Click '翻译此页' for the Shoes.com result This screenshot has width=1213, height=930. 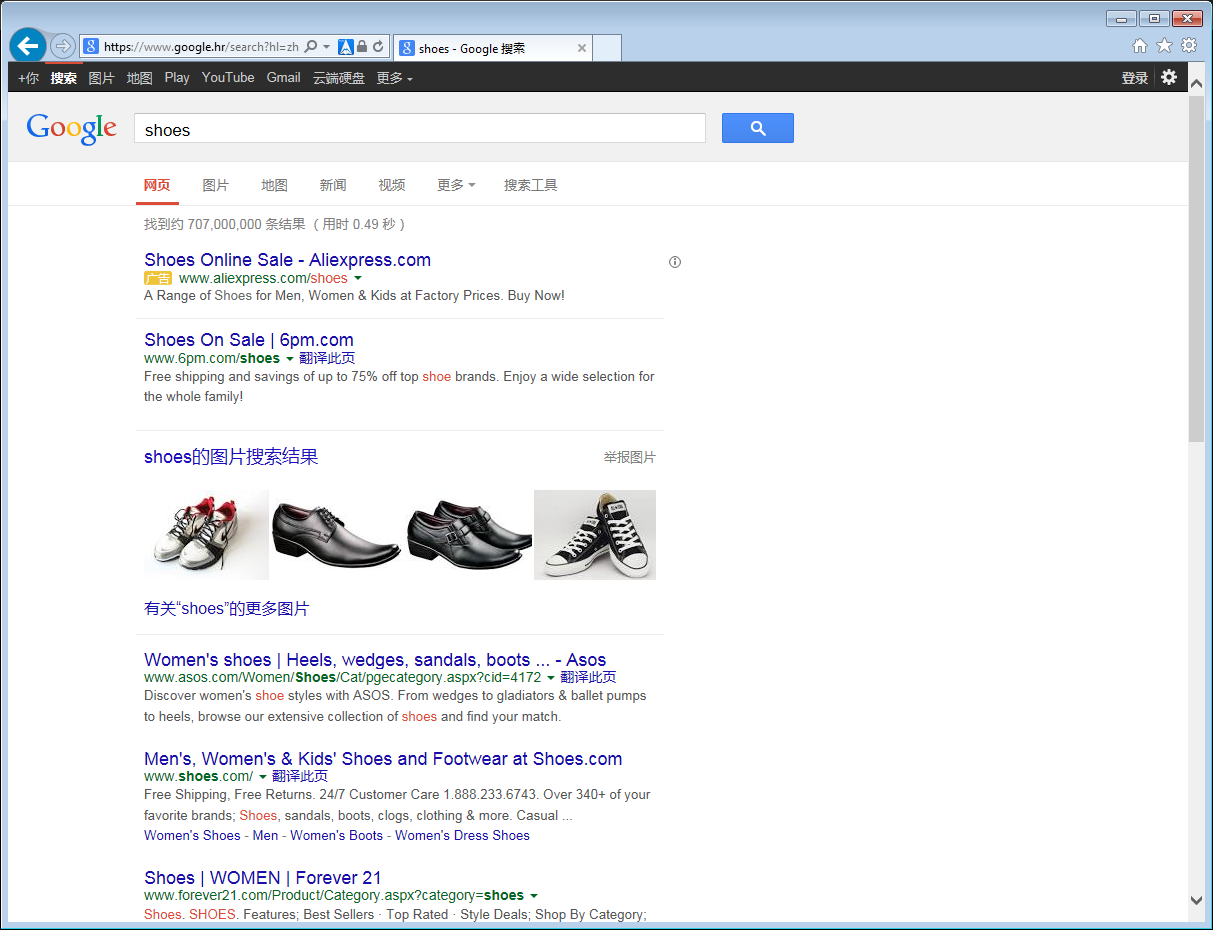pos(300,776)
